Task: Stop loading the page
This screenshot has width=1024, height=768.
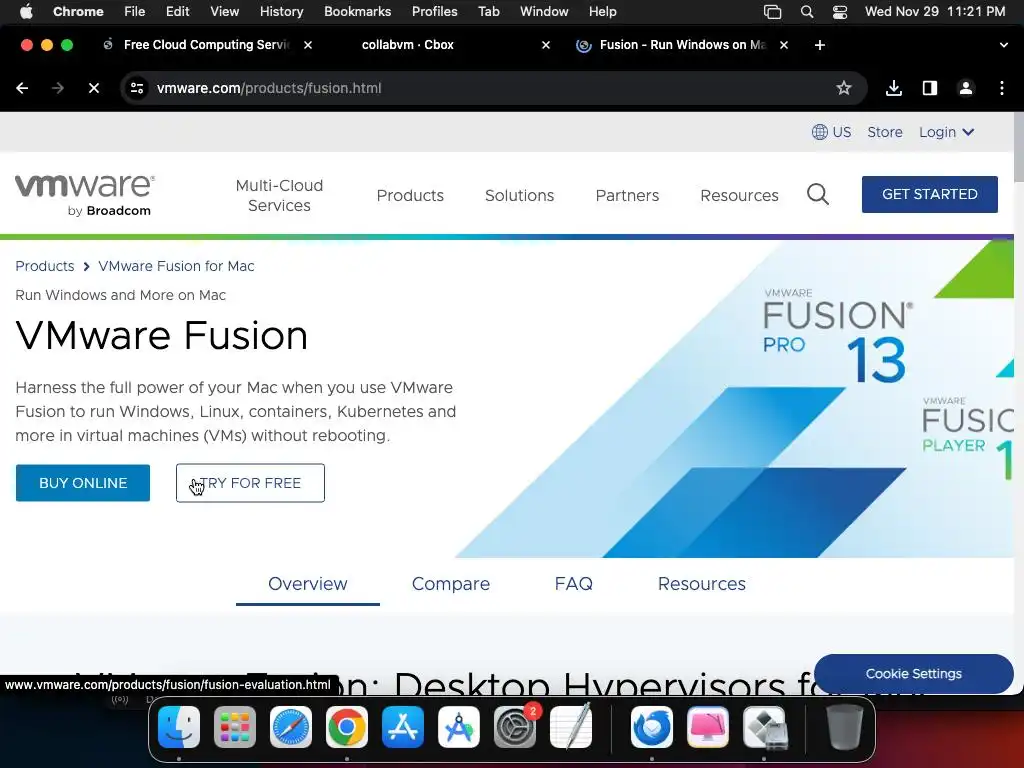Action: coord(94,88)
